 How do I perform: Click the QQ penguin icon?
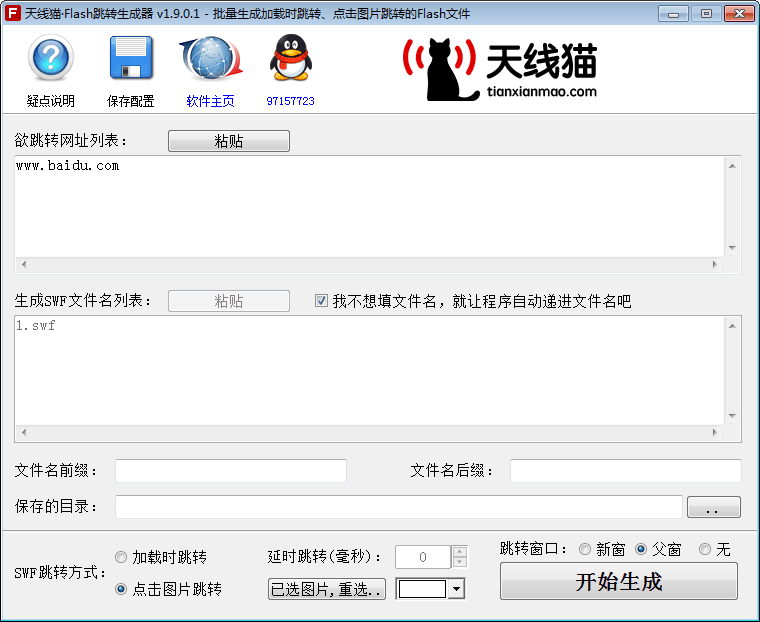(x=290, y=57)
